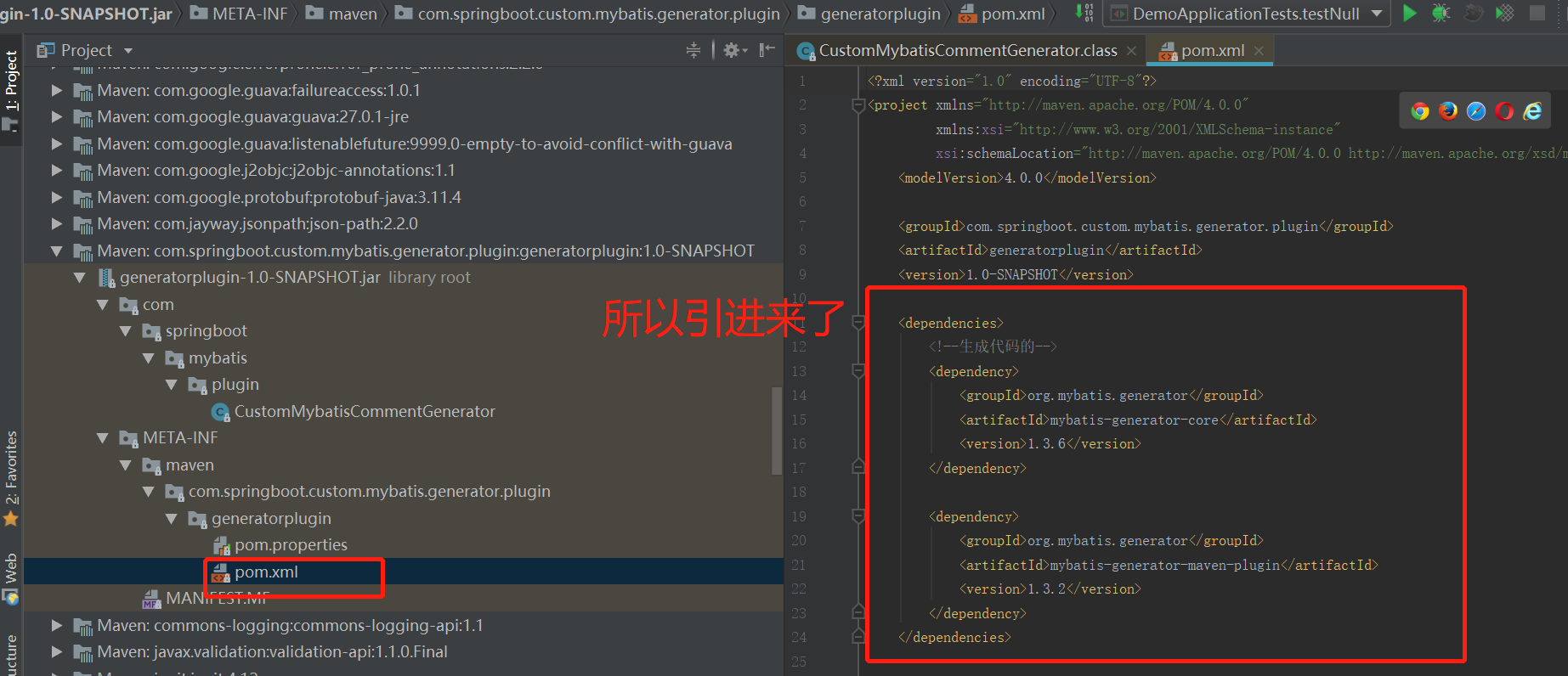Click the maven breadcrumb in navigation bar

point(342,14)
